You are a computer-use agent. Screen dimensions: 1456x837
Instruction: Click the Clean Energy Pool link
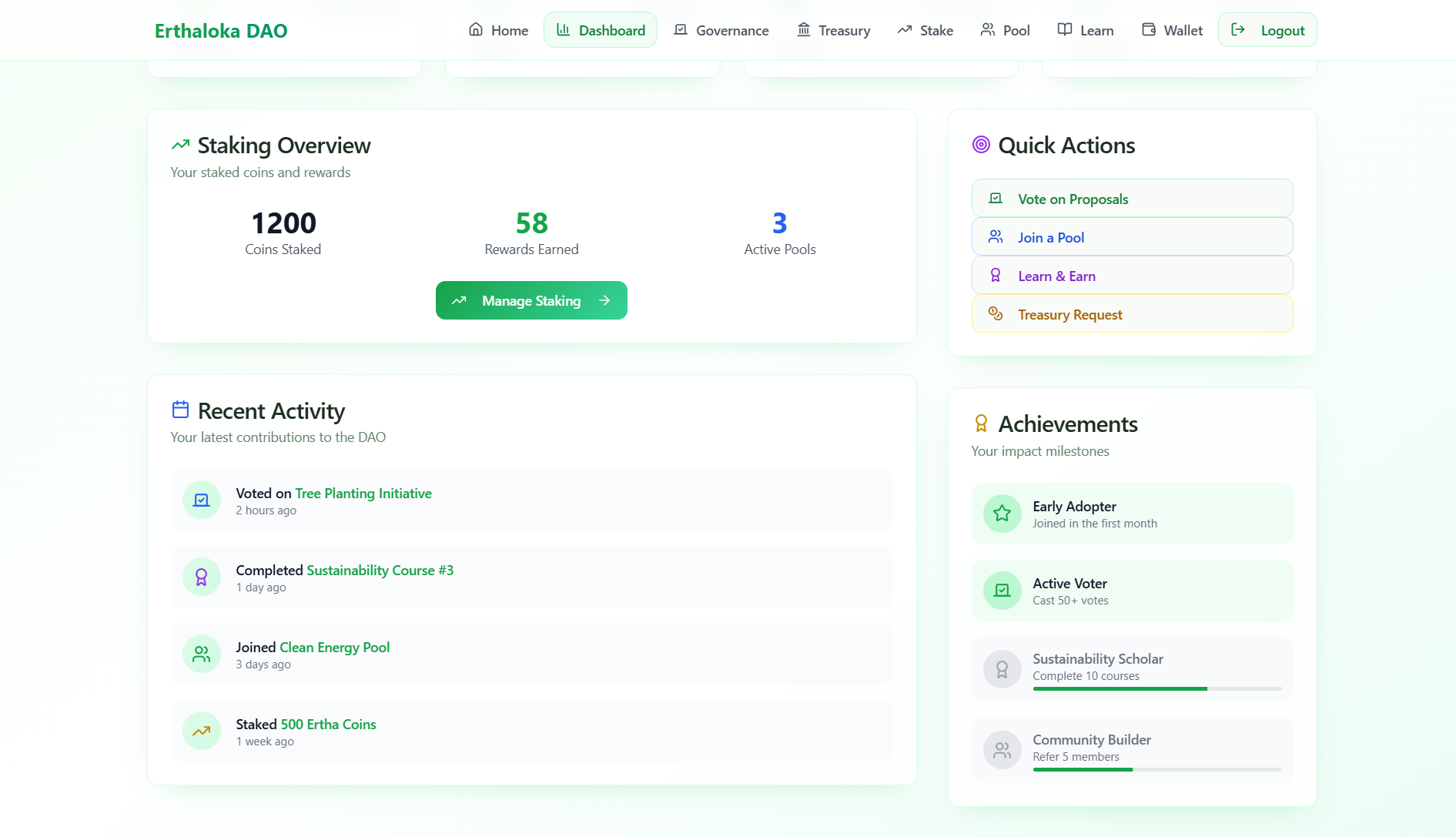[x=334, y=648]
